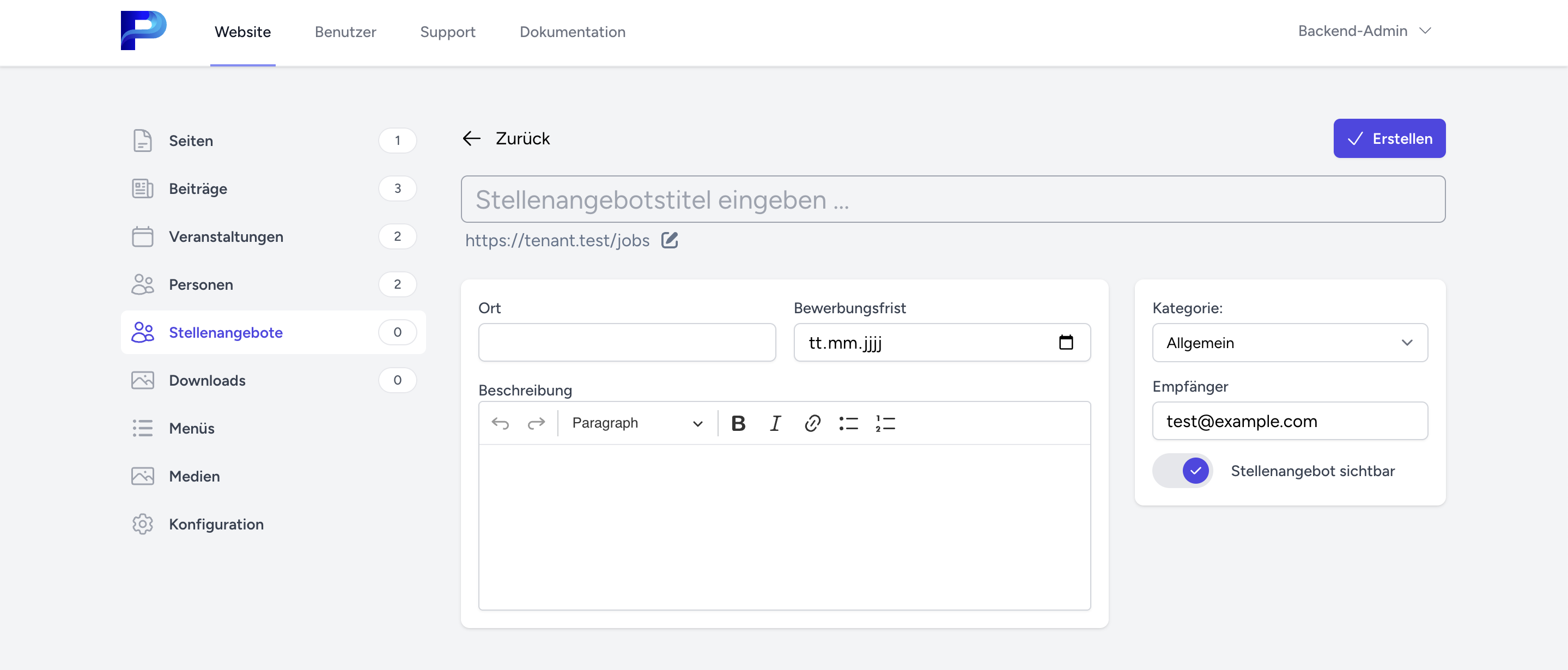Image resolution: width=1568 pixels, height=670 pixels.
Task: Click the Italic formatting icon
Action: 775,423
